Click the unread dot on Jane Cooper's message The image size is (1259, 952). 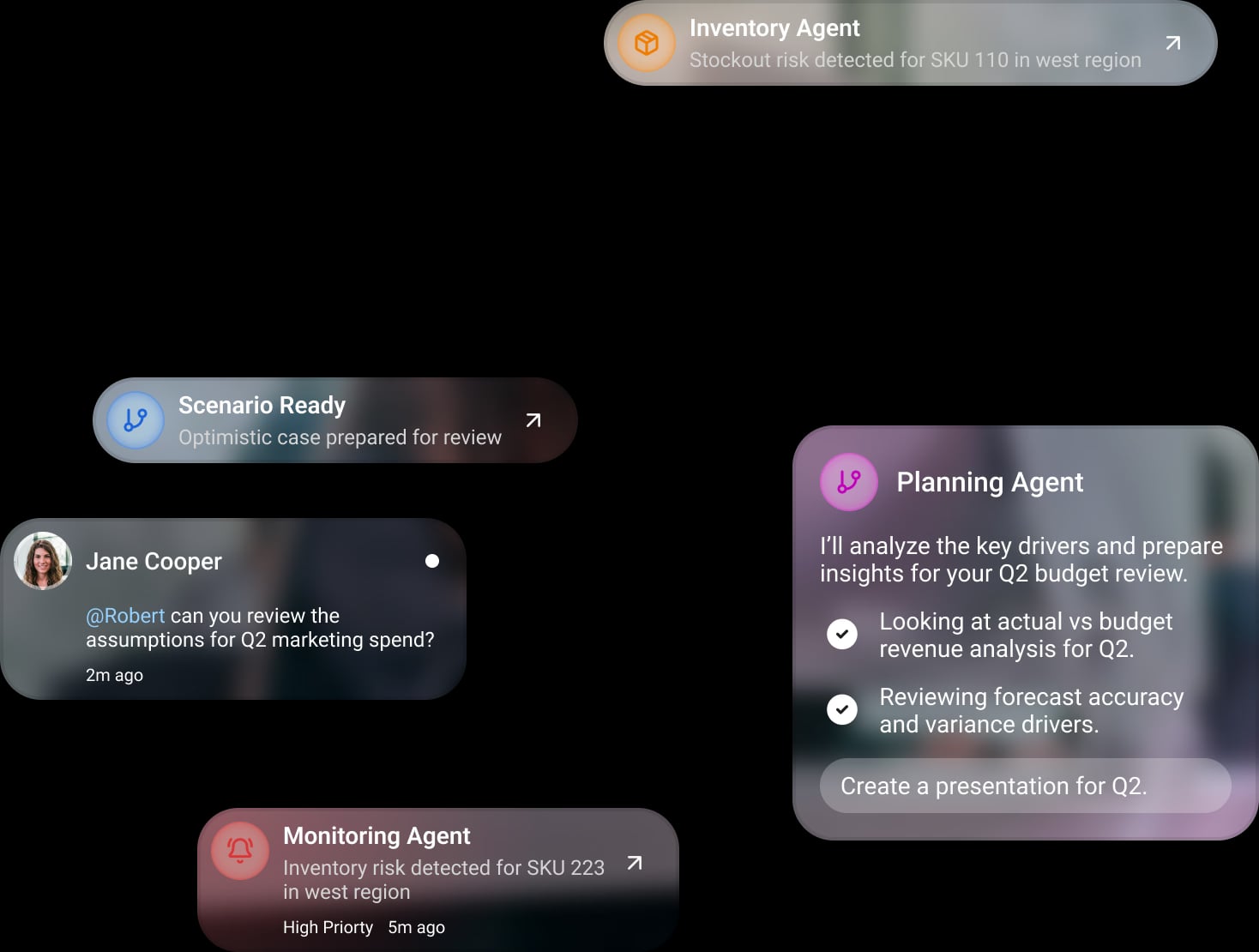click(432, 561)
